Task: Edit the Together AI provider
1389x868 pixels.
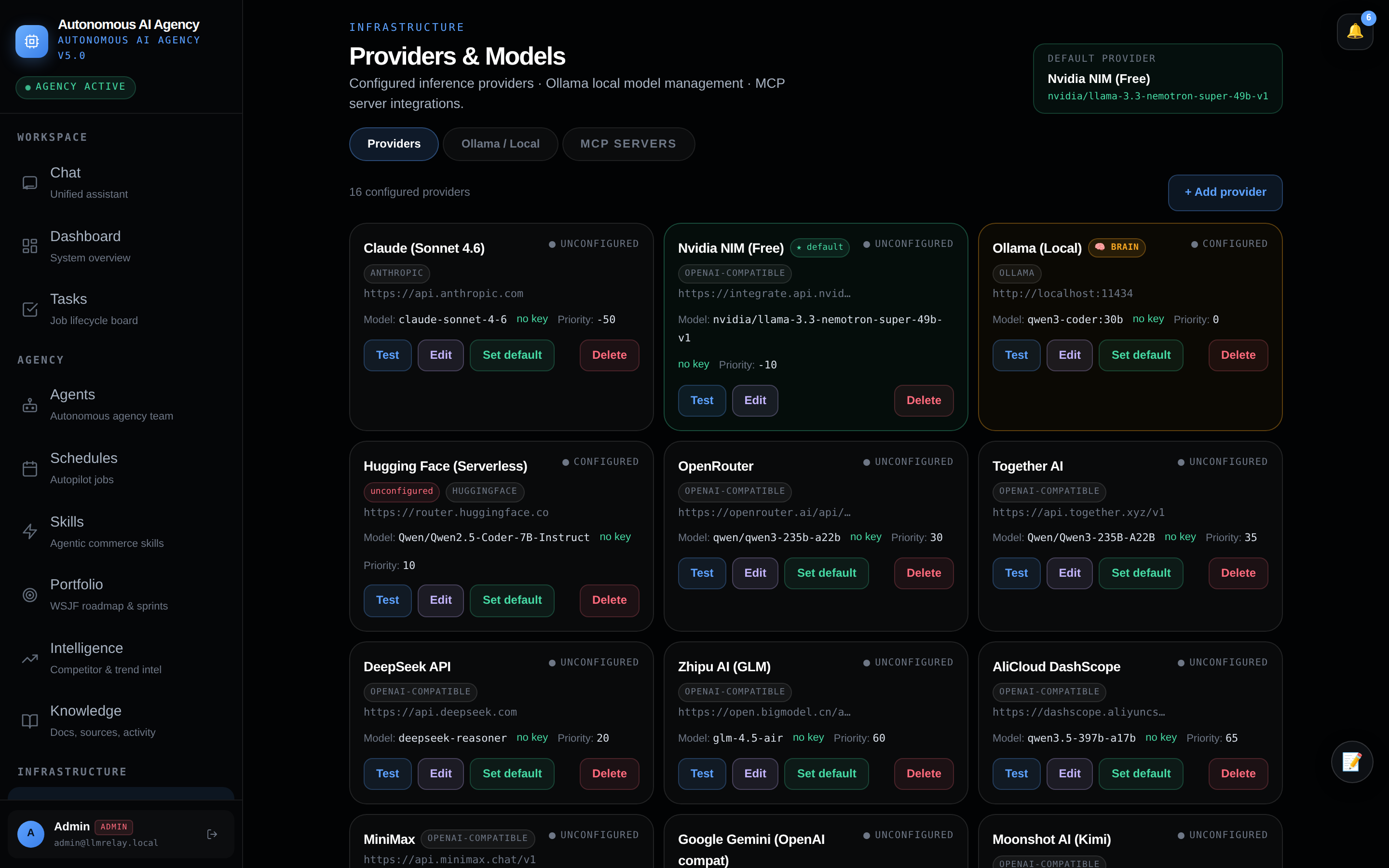Action: coord(1069,573)
